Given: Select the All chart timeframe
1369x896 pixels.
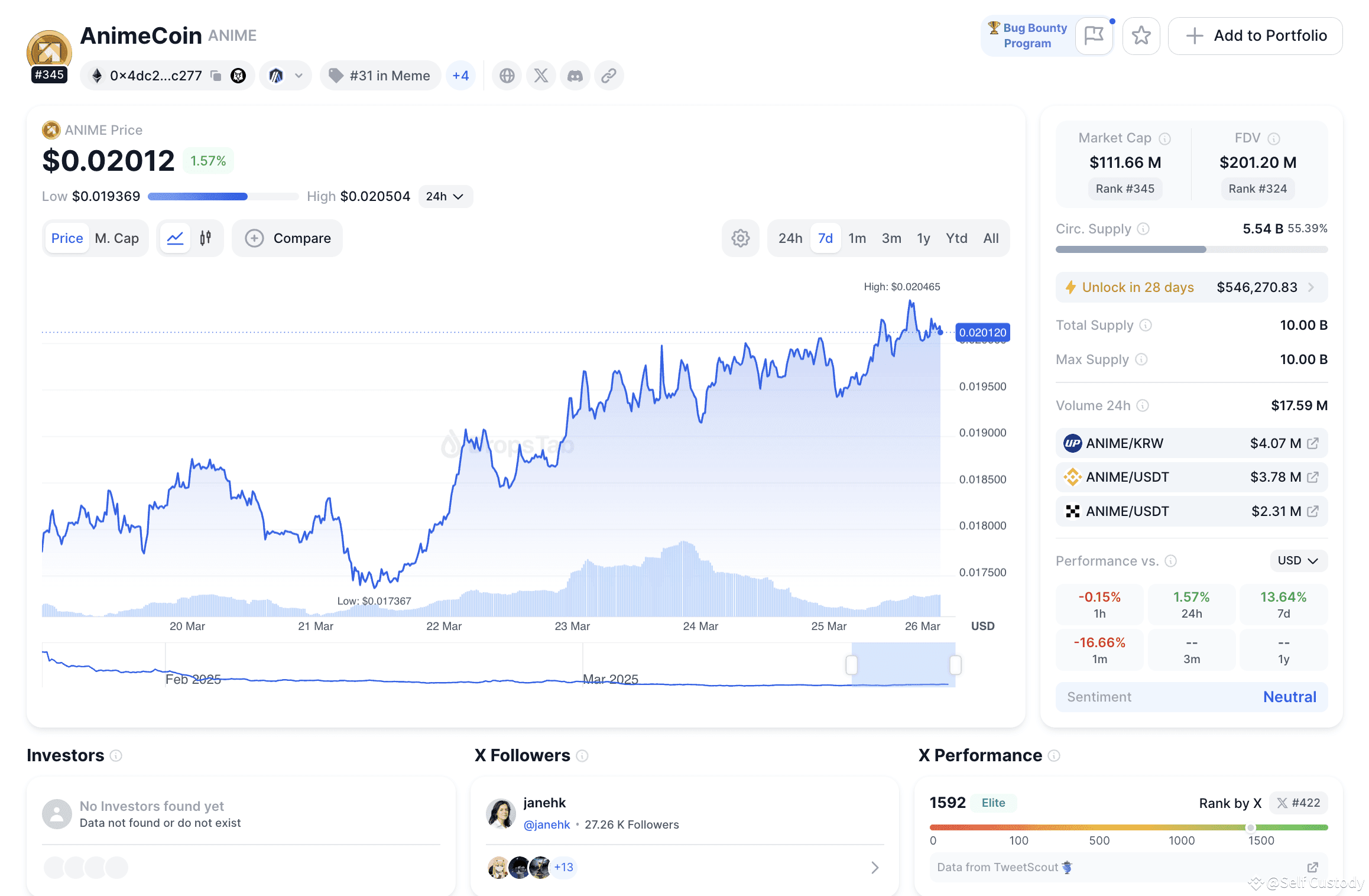Looking at the screenshot, I should coord(991,238).
